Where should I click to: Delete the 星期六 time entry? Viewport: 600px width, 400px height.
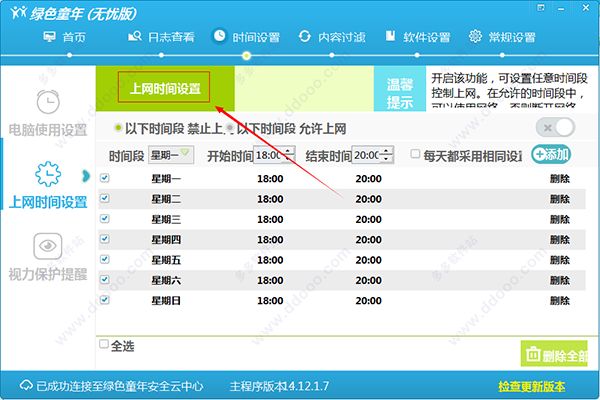pos(560,280)
